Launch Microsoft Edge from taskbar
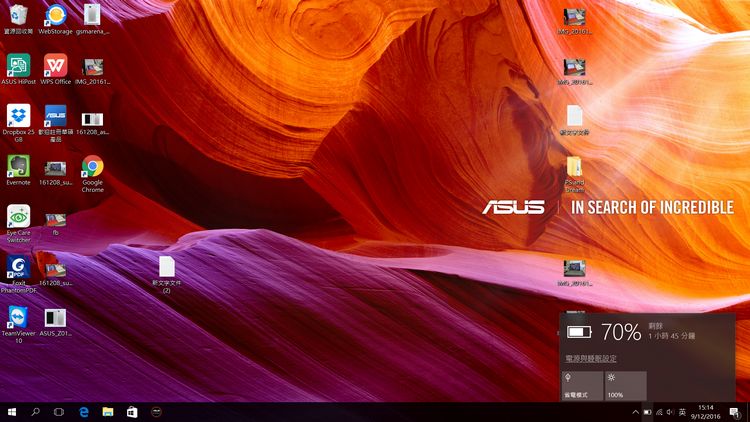Viewport: 750px width, 422px height. 84,412
